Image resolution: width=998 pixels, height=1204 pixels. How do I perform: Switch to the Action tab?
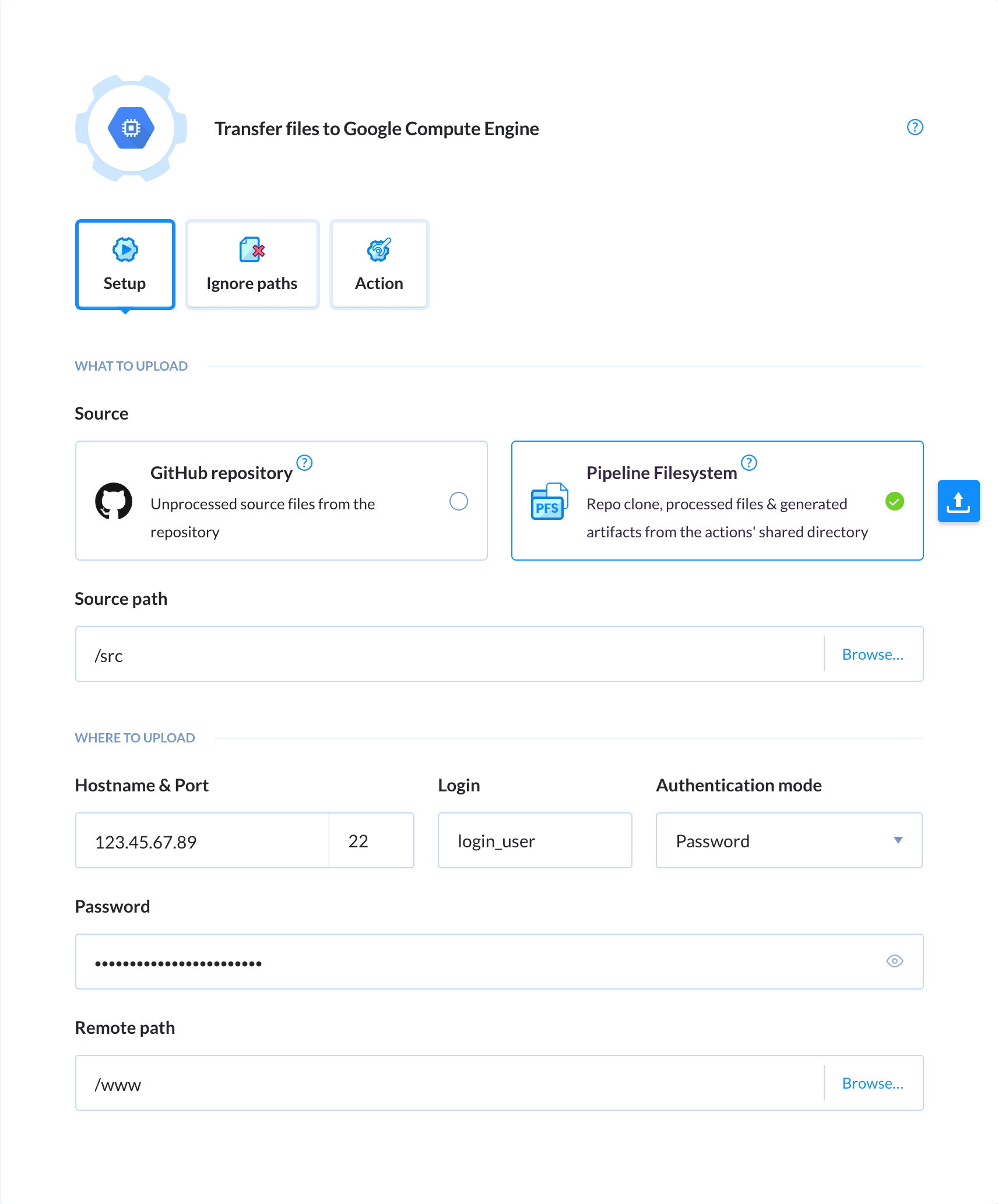(378, 264)
